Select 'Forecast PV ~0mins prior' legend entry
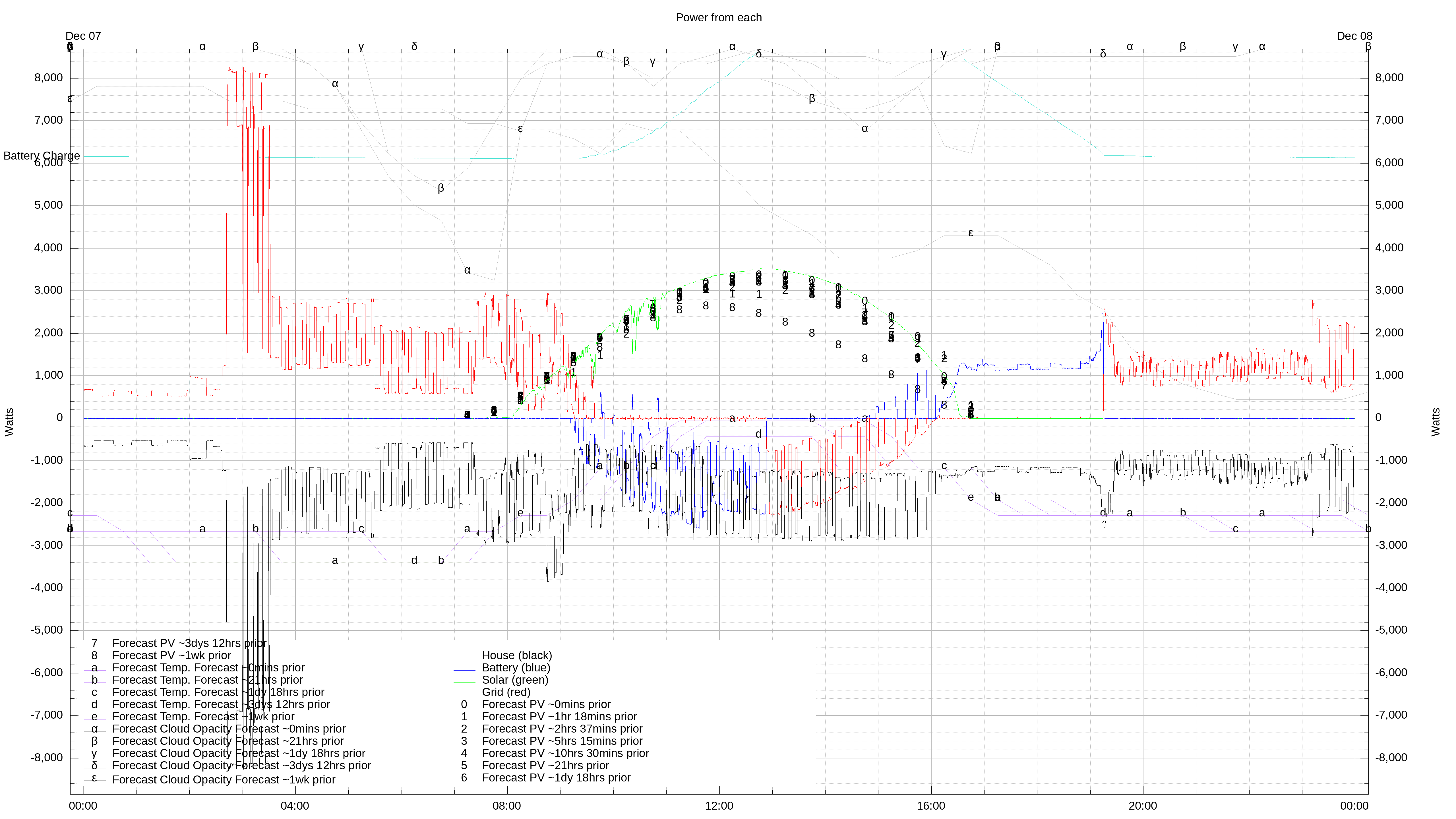Viewport: 1456px width, 819px height. pos(546,704)
